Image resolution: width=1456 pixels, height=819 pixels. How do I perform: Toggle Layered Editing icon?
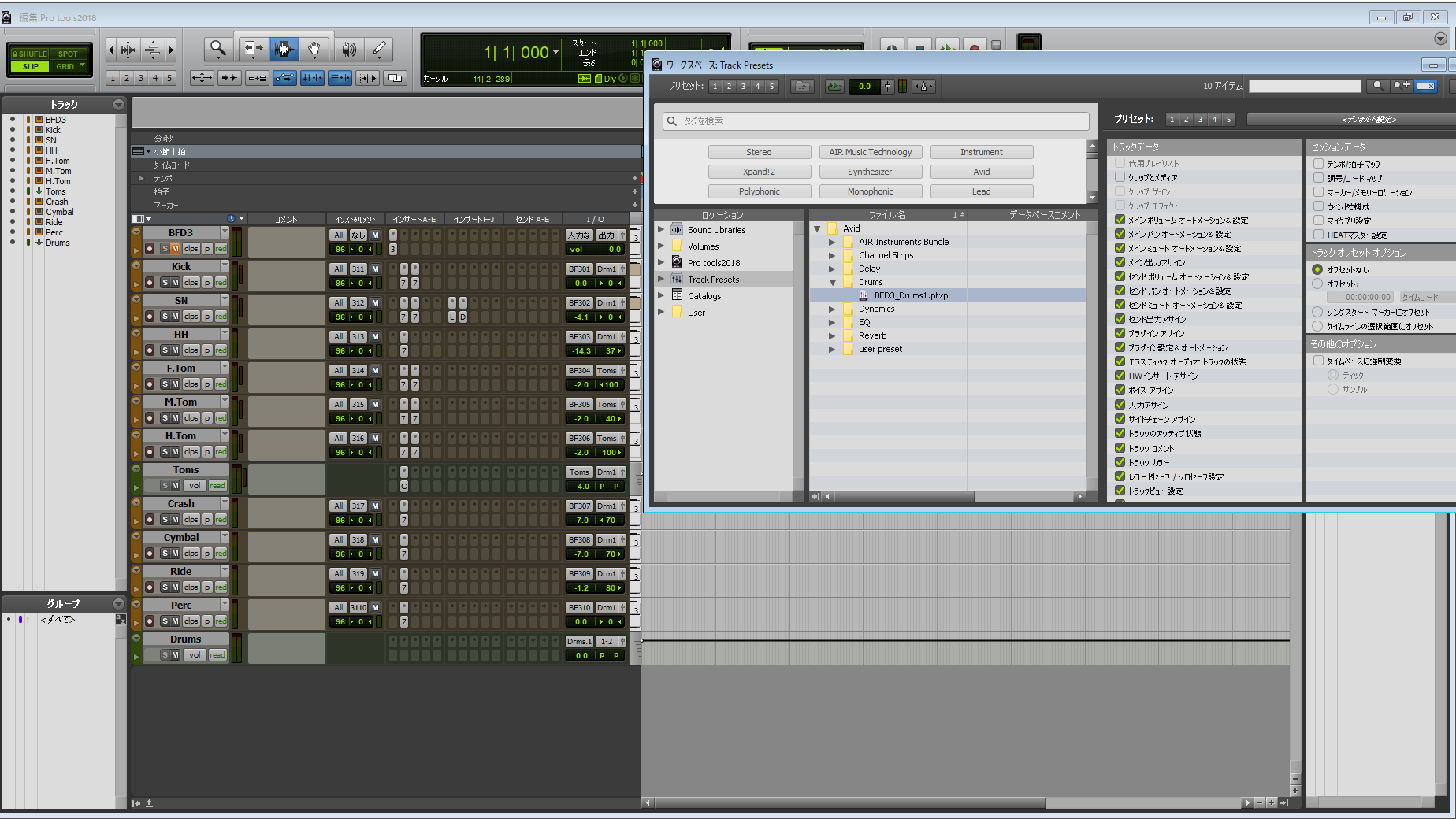(x=396, y=78)
